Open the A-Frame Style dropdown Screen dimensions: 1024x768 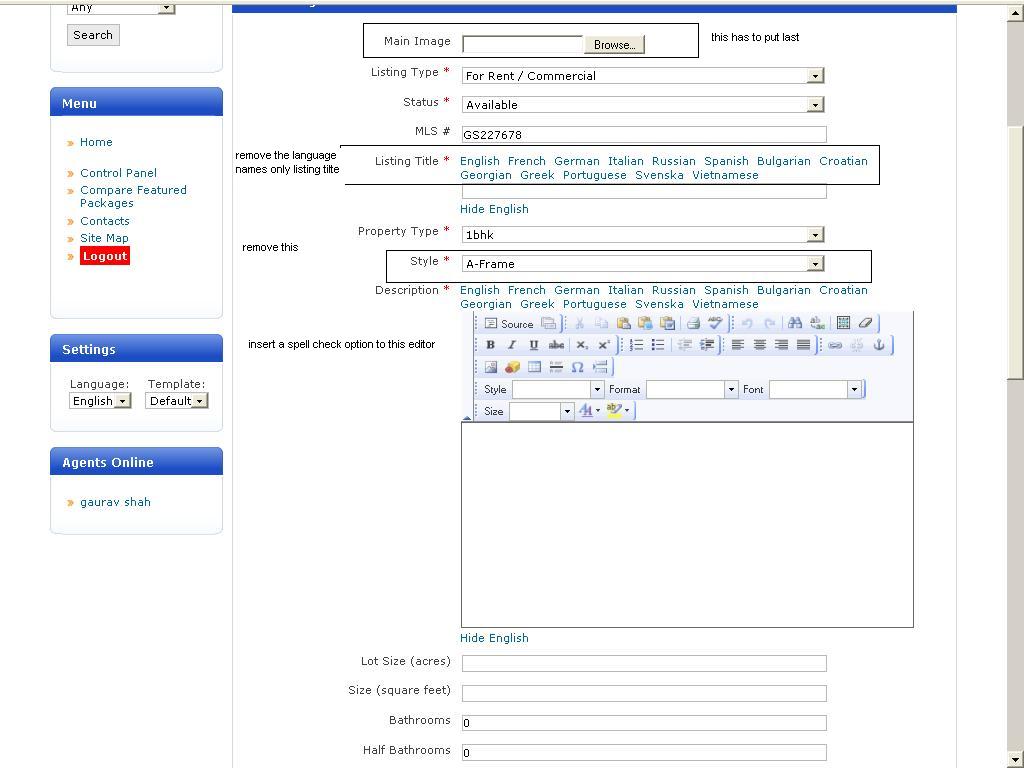click(643, 264)
